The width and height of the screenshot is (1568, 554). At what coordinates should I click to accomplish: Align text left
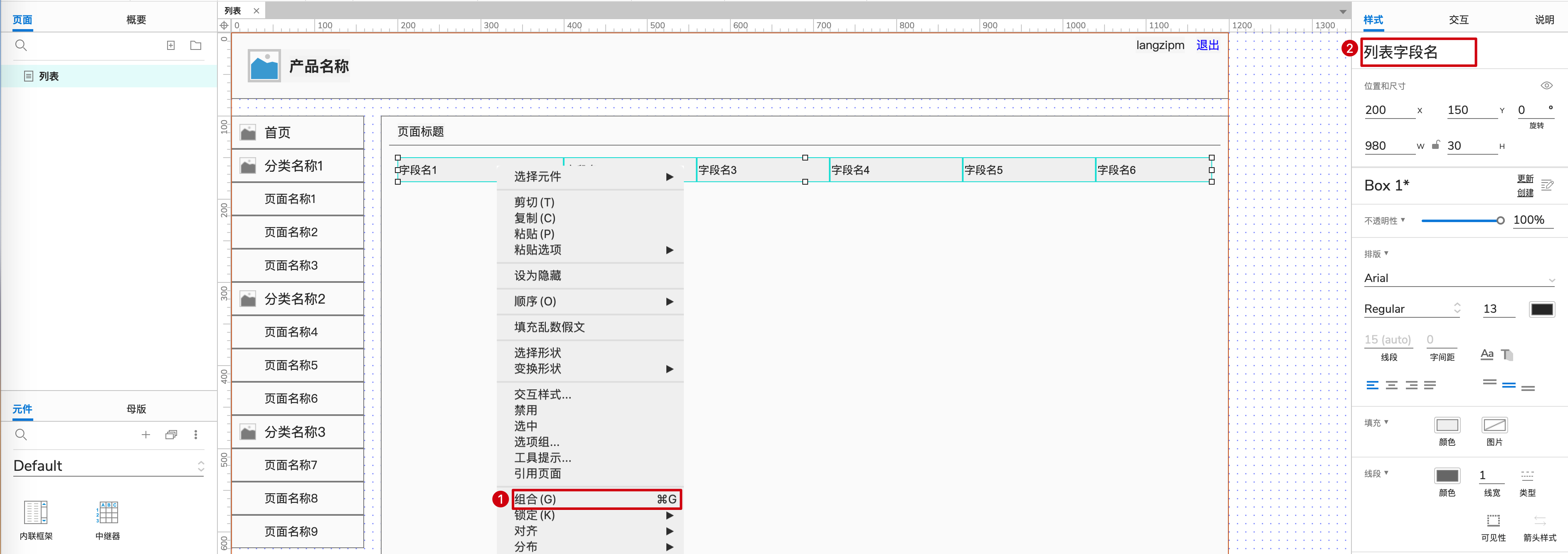[1372, 385]
